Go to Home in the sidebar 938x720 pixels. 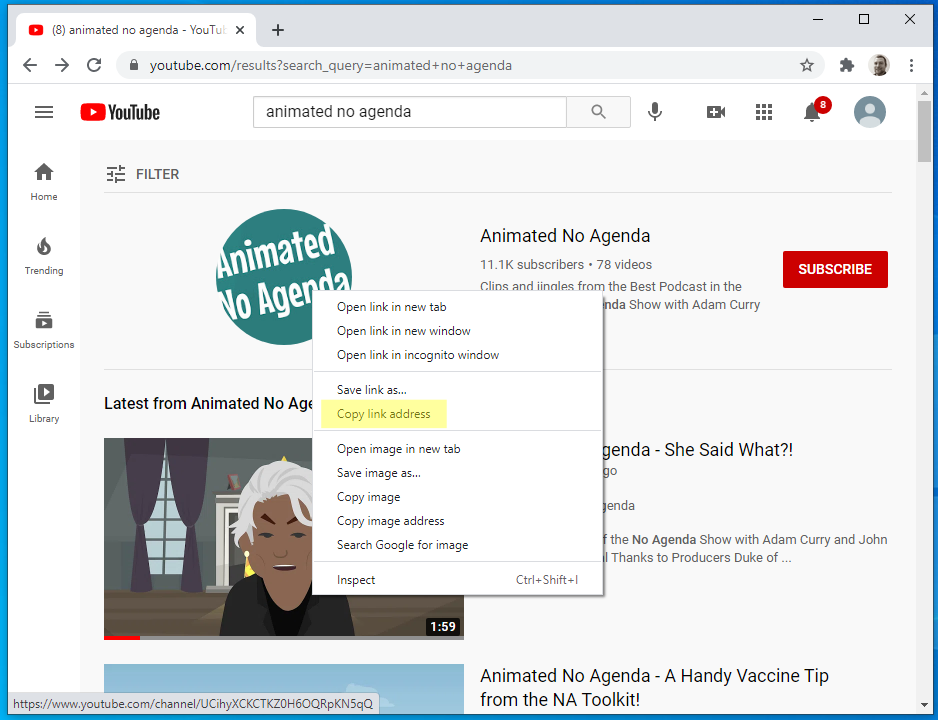click(x=44, y=182)
